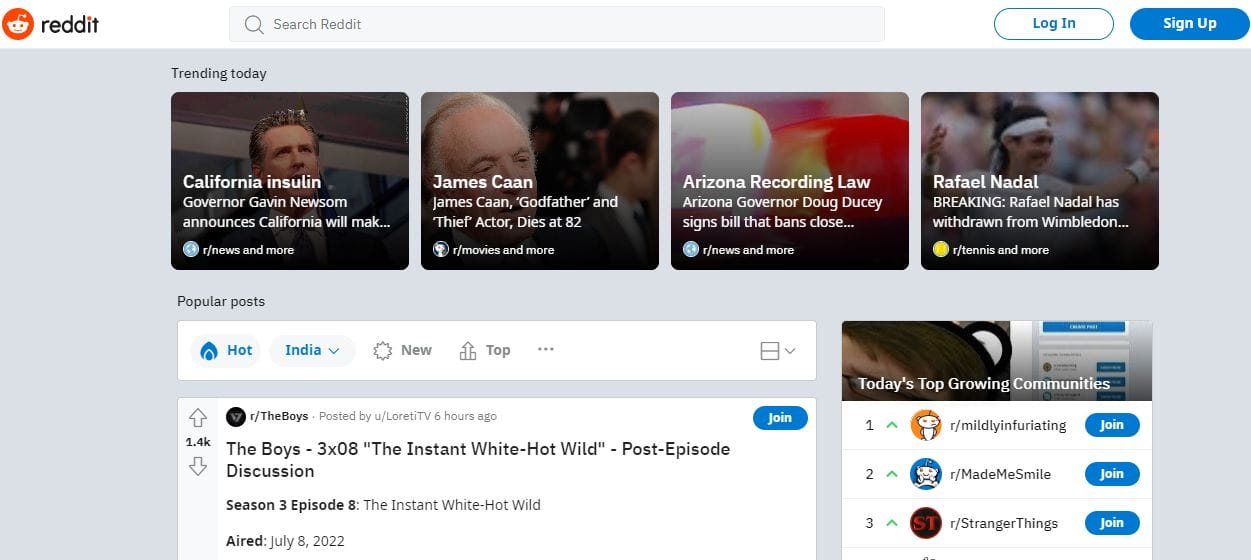Open California insulin trending card
Screen dimensions: 1251x560
click(x=290, y=181)
